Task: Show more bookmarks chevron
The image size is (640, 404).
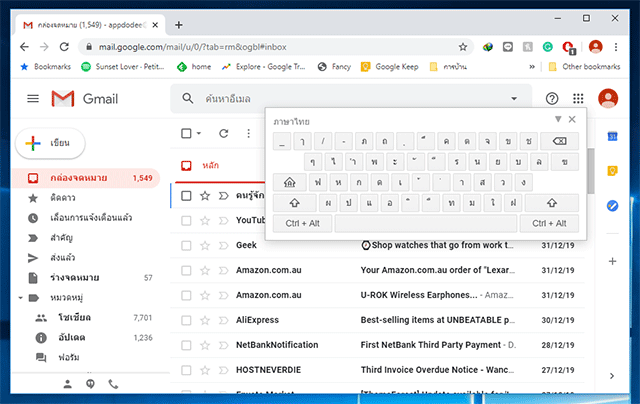Action: [x=532, y=67]
